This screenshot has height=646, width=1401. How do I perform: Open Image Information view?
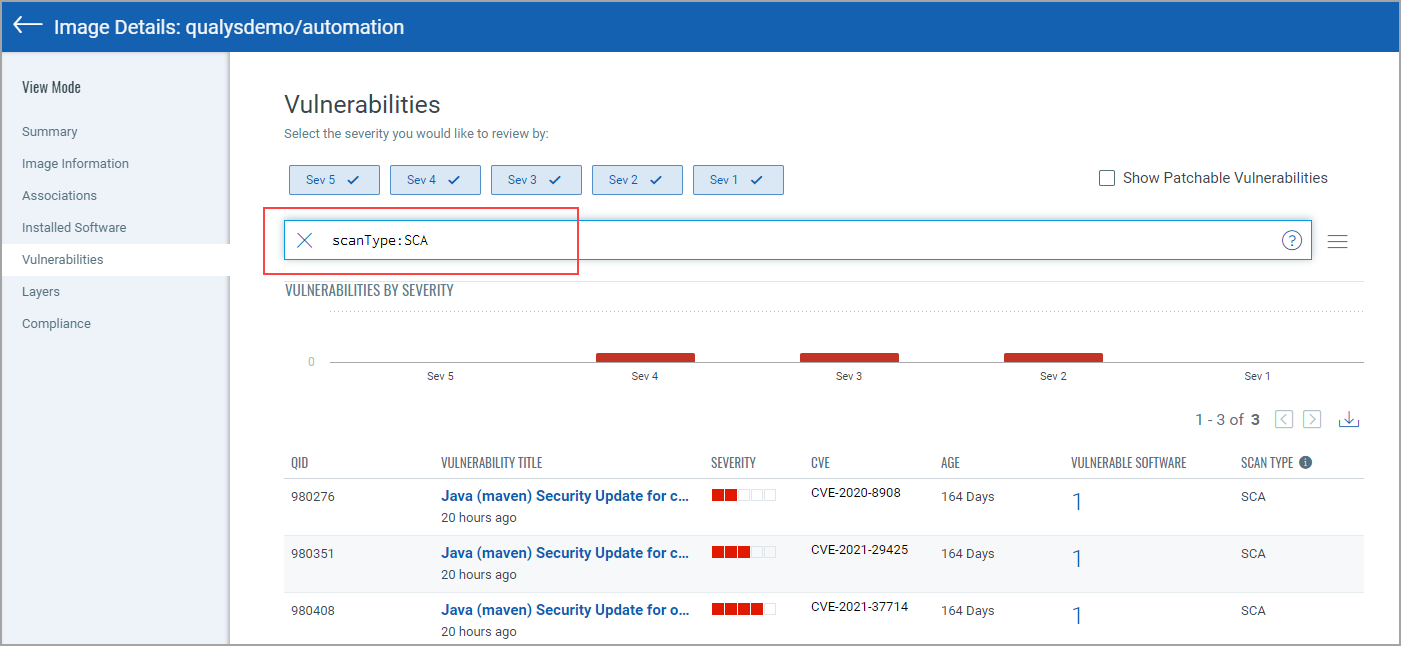pos(75,164)
